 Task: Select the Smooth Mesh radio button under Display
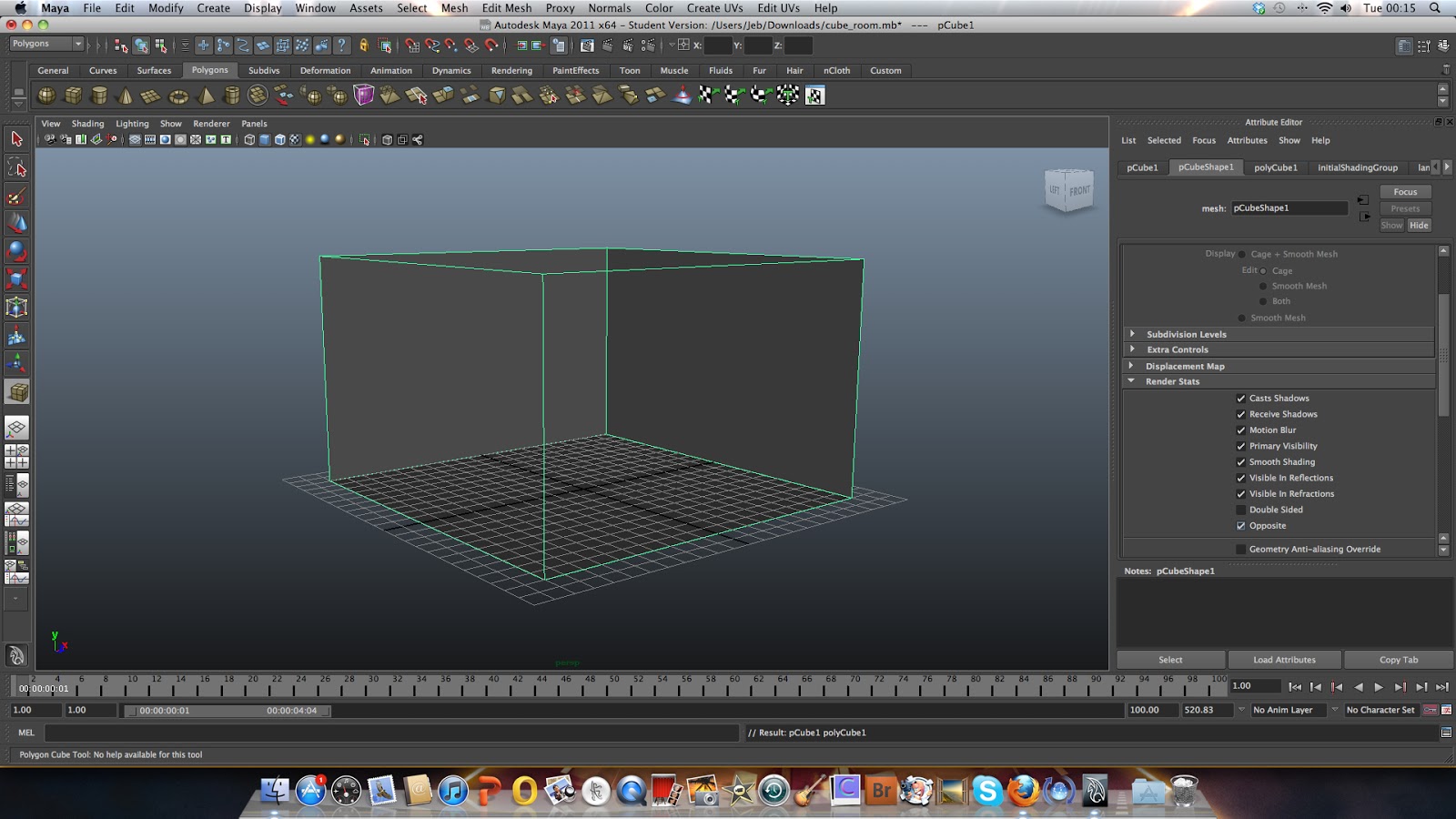point(1241,318)
